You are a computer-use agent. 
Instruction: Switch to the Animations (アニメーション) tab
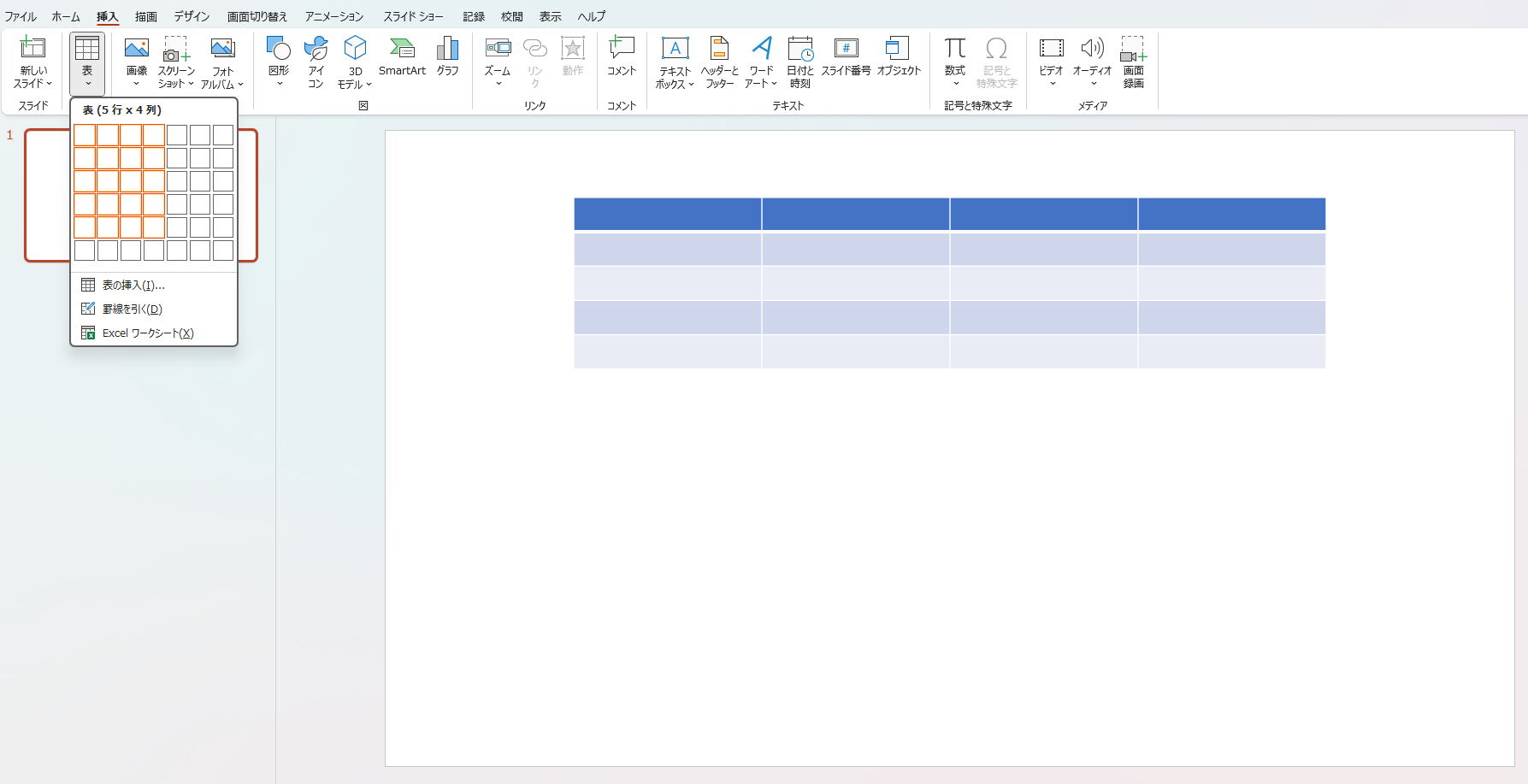[334, 16]
